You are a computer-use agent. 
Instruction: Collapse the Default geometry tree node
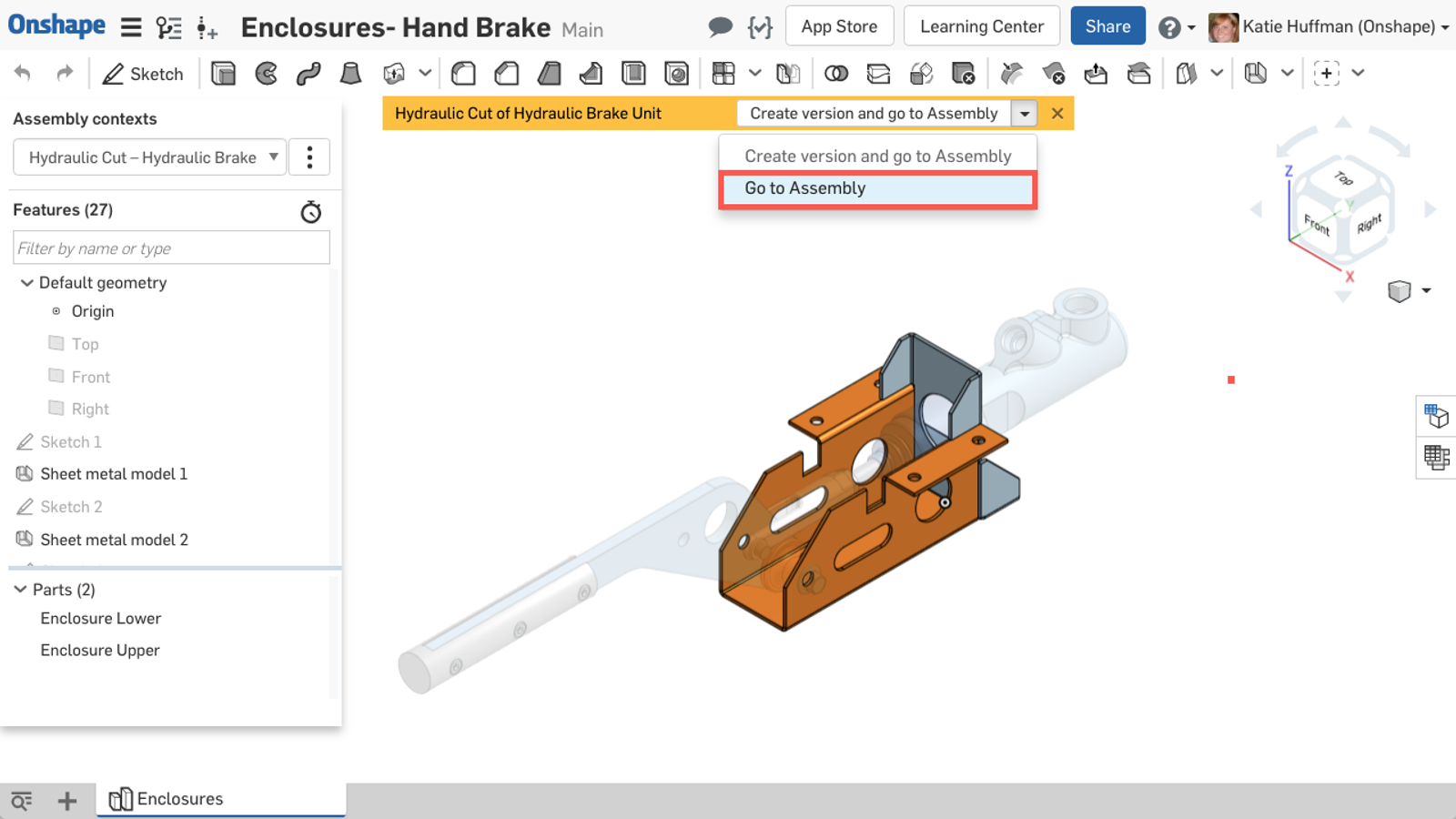tap(26, 283)
